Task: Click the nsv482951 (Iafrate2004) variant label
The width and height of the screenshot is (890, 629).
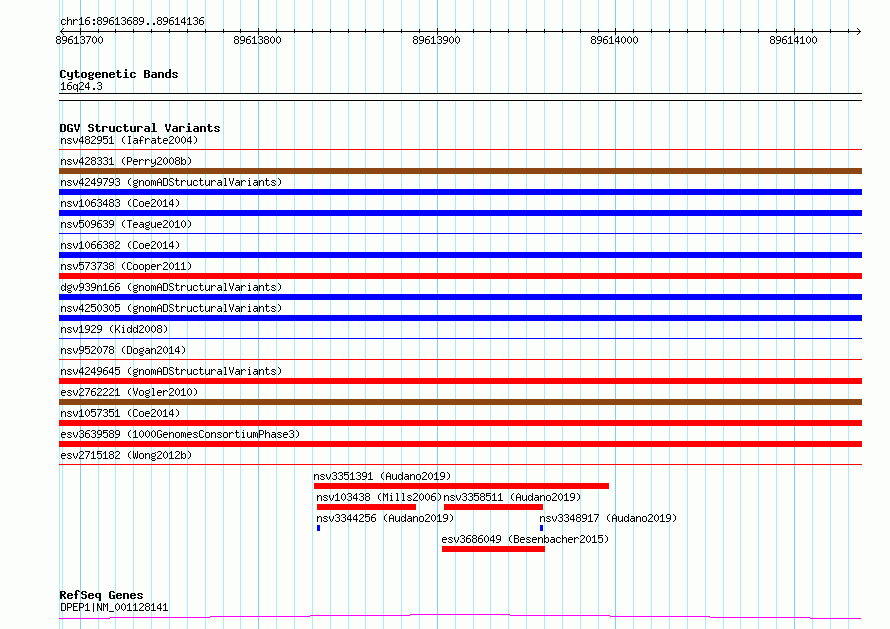Action: click(129, 140)
